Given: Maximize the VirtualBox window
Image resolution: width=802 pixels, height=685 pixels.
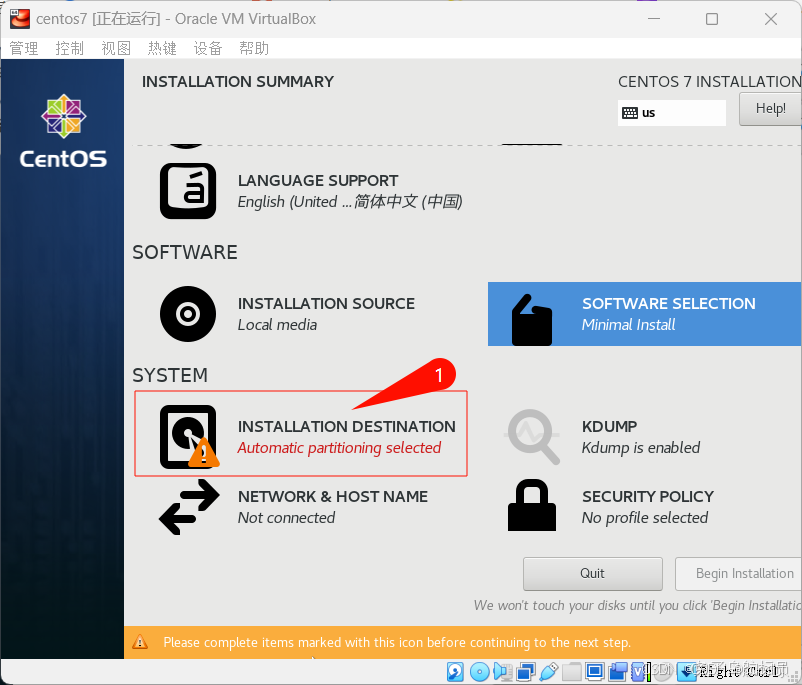Looking at the screenshot, I should pyautogui.click(x=711, y=19).
